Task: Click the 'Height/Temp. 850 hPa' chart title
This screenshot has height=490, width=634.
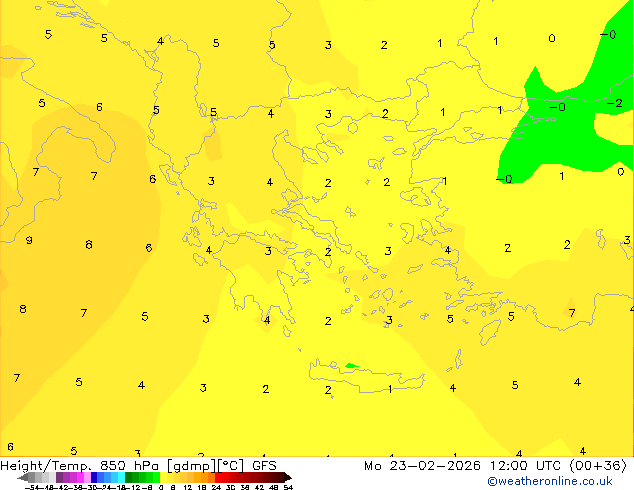Action: [79, 466]
